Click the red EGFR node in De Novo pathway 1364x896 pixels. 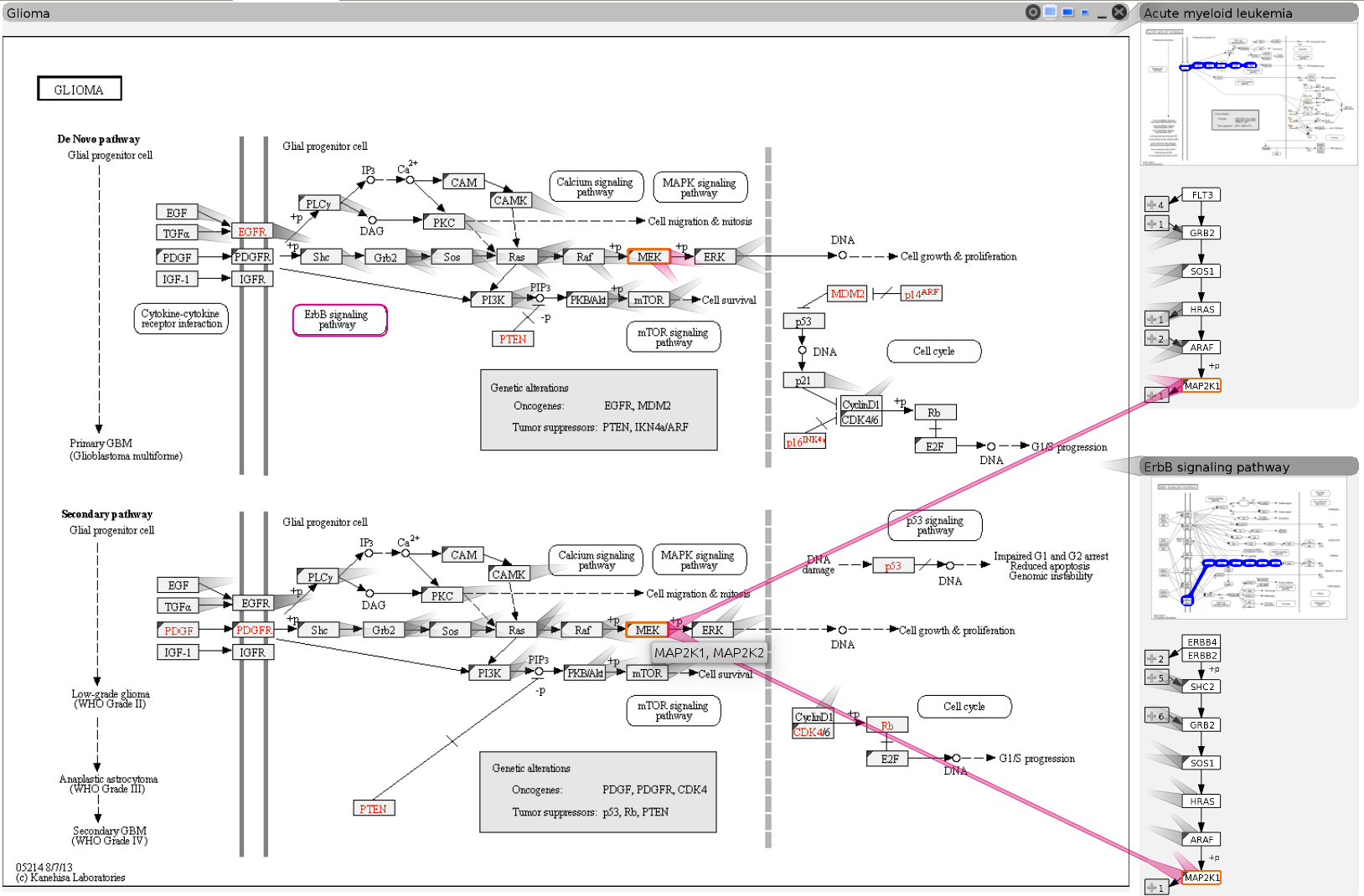pos(252,232)
